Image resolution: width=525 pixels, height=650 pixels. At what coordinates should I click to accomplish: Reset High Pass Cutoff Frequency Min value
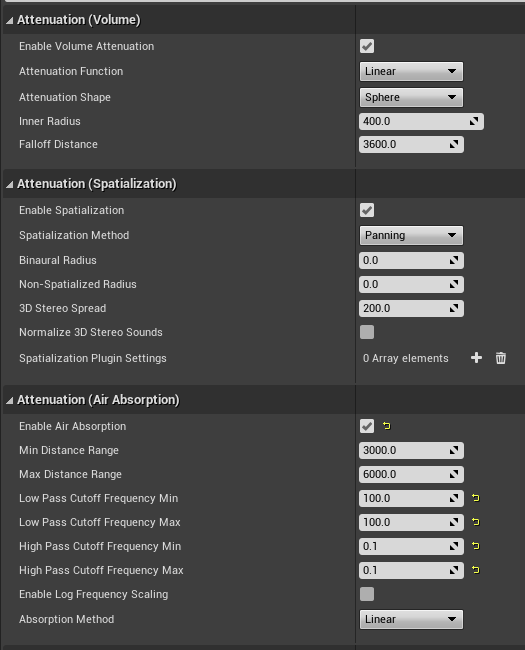[x=476, y=546]
